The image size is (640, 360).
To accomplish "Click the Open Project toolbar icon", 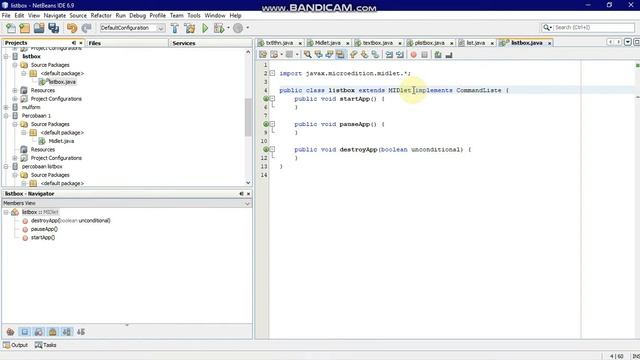I will tap(39, 28).
